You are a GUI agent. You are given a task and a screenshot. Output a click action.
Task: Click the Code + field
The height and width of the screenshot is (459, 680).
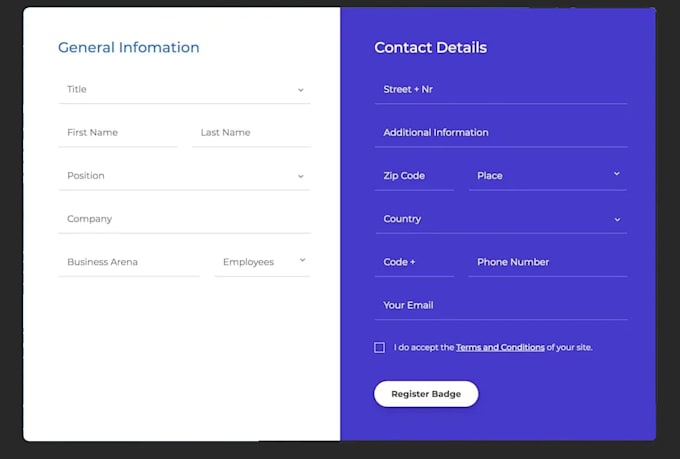414,262
